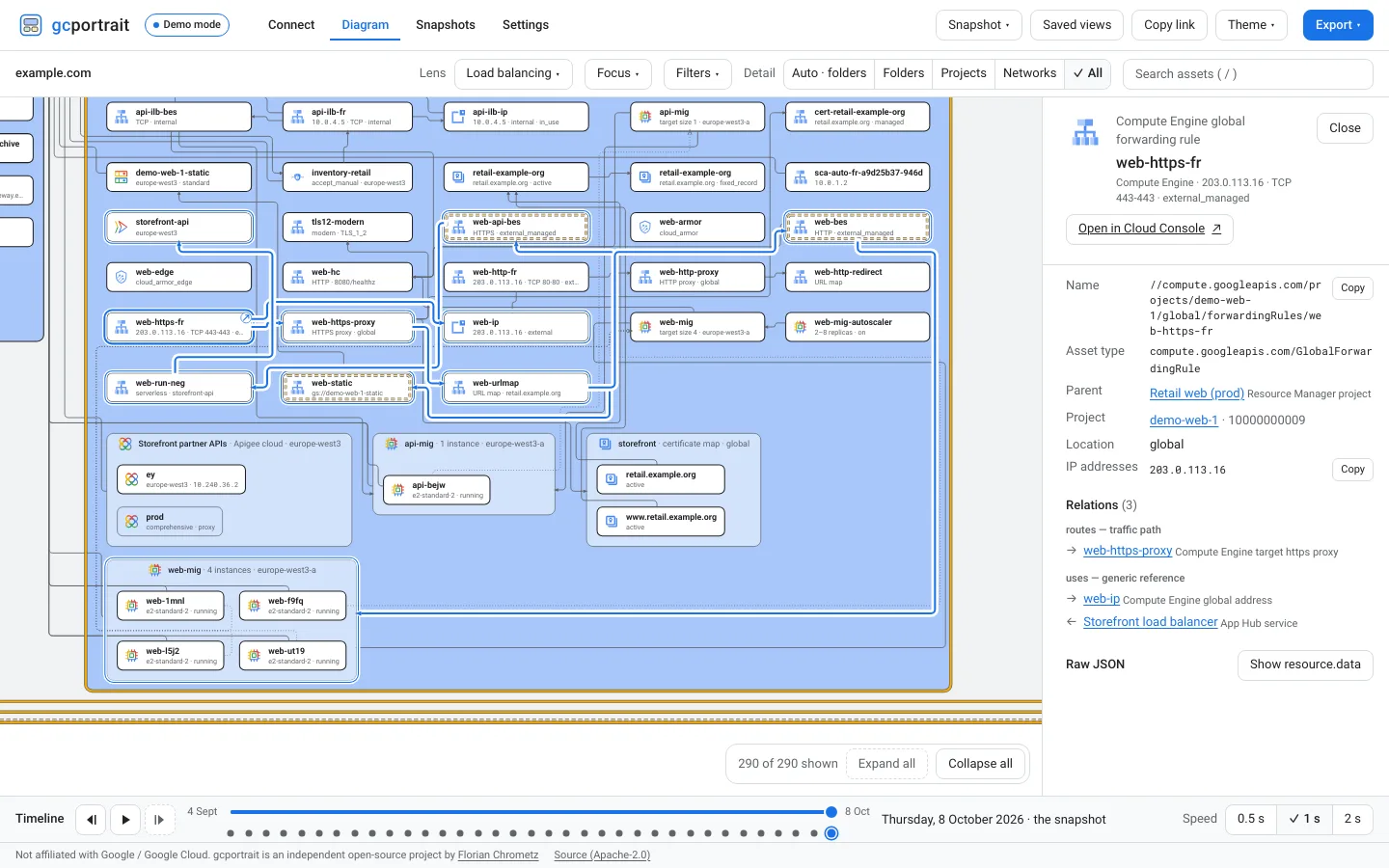Click the gcportrait logo icon
Image resolution: width=1389 pixels, height=868 pixels.
pyautogui.click(x=31, y=25)
